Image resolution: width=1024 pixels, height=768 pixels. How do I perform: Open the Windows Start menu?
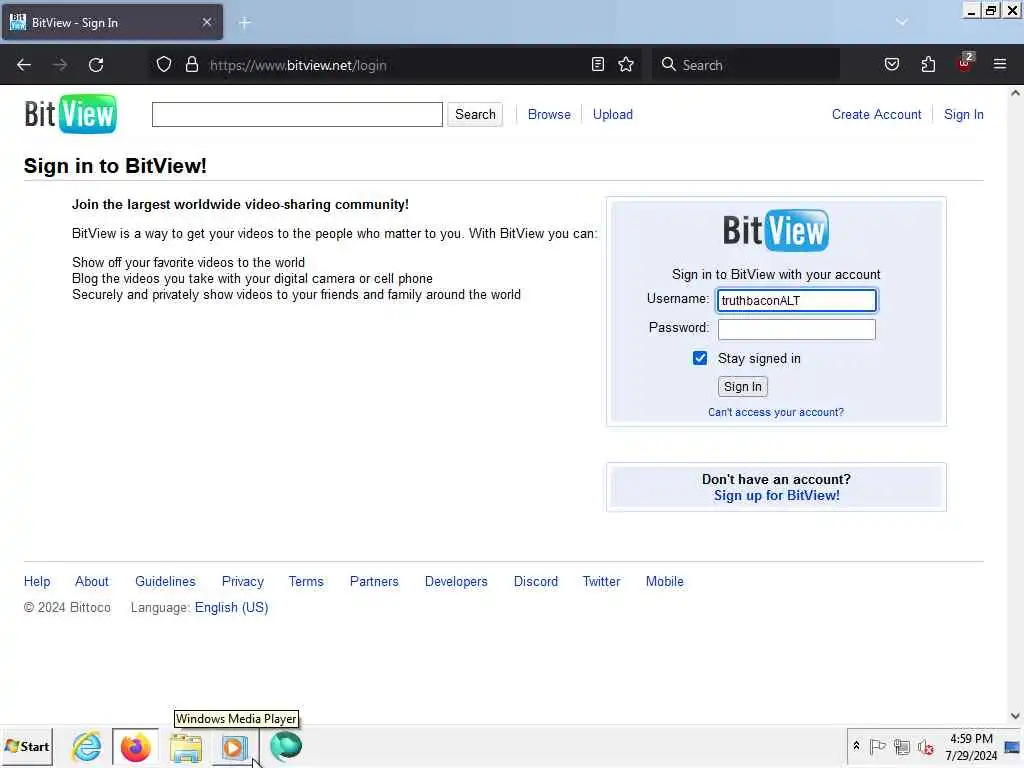[x=27, y=746]
